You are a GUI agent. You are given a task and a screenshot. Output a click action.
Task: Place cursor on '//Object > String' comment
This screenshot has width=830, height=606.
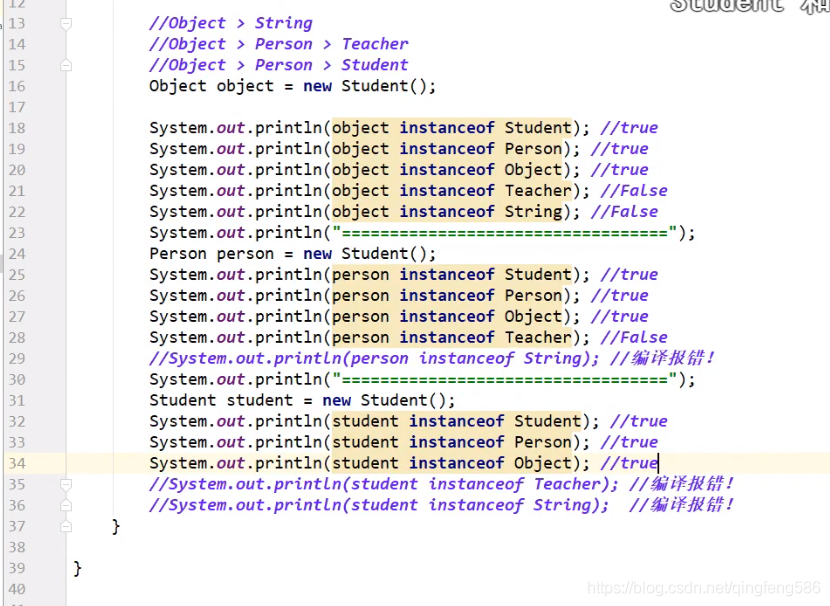(231, 23)
